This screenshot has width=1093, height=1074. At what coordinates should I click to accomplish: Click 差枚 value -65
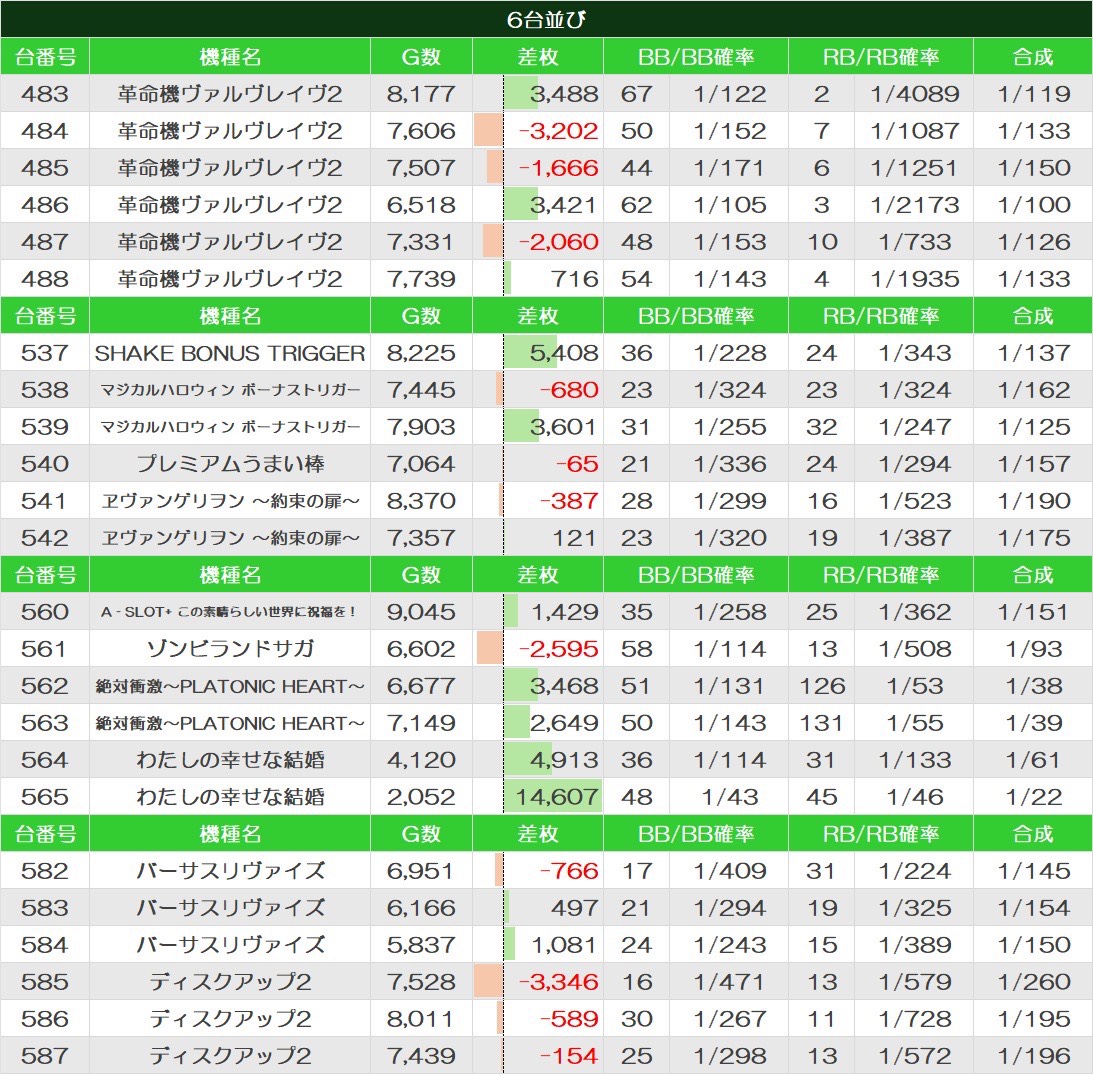[576, 463]
